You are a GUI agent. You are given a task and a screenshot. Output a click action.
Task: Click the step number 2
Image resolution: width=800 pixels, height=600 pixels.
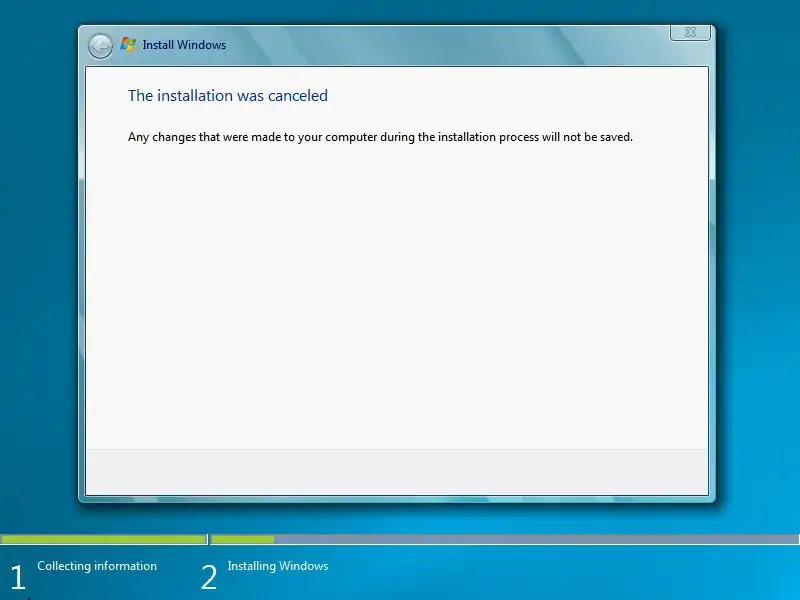point(209,577)
